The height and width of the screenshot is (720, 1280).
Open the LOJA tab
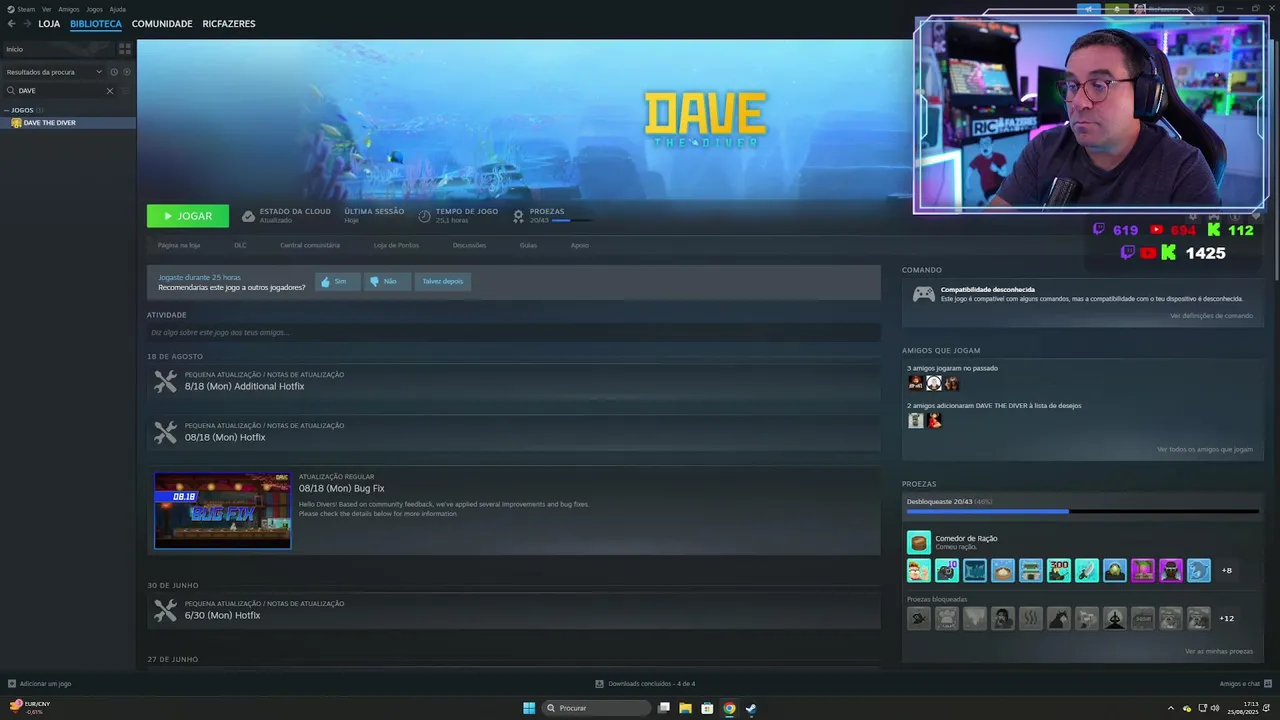49,24
